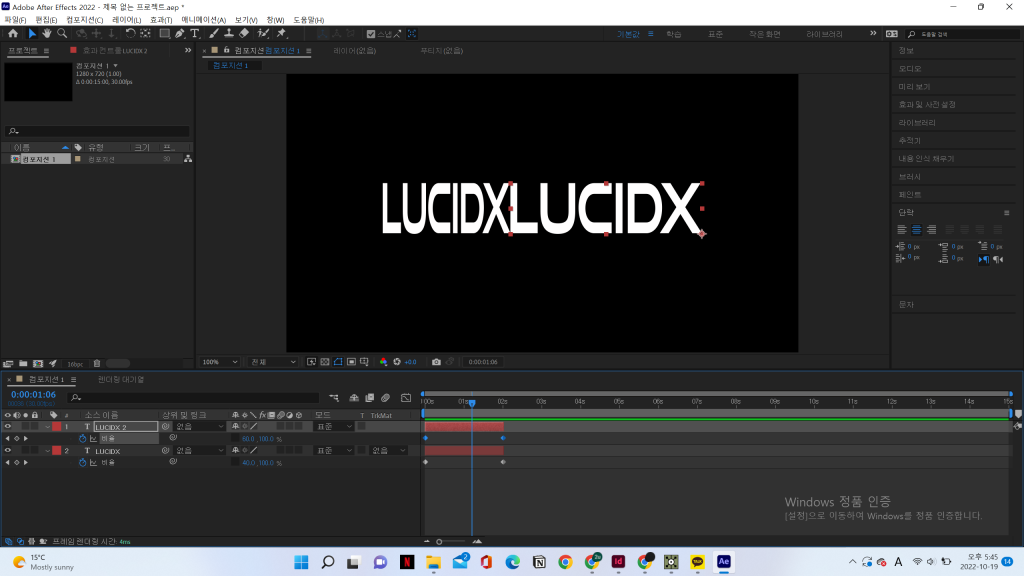Open blending mode dropdown for LUCIDX 2
Viewport: 1024px width, 576px height.
(x=334, y=426)
